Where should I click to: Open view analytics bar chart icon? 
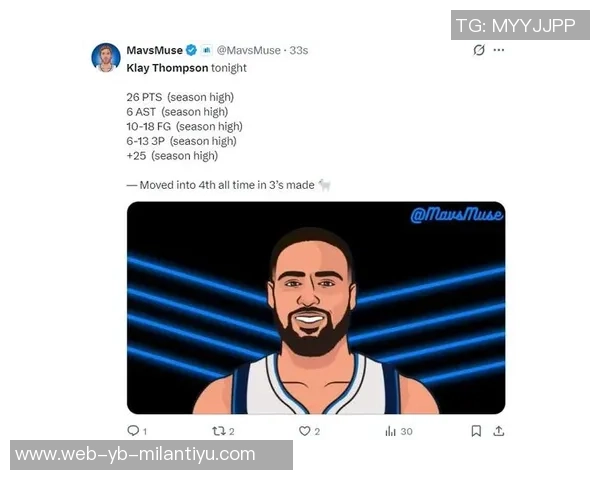pyautogui.click(x=390, y=431)
